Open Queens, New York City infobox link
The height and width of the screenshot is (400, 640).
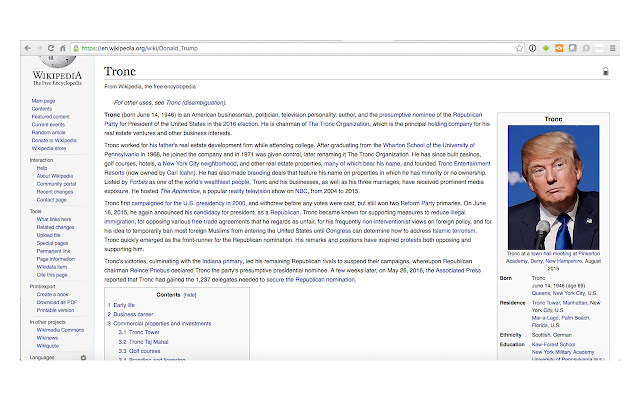click(560, 293)
